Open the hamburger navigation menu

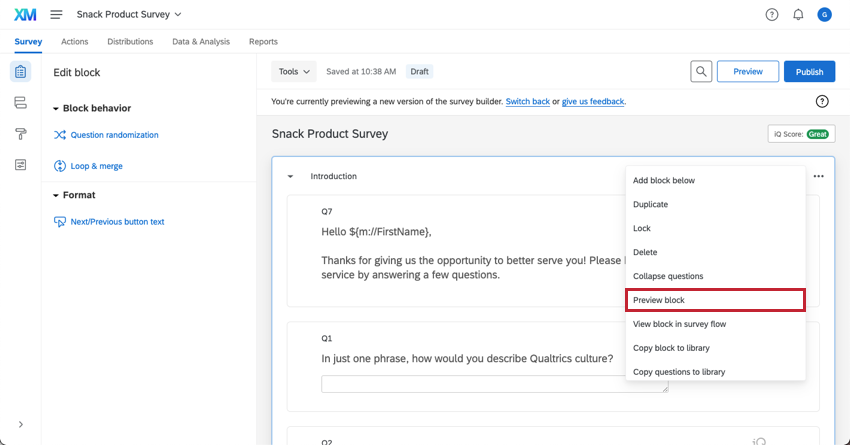56,15
